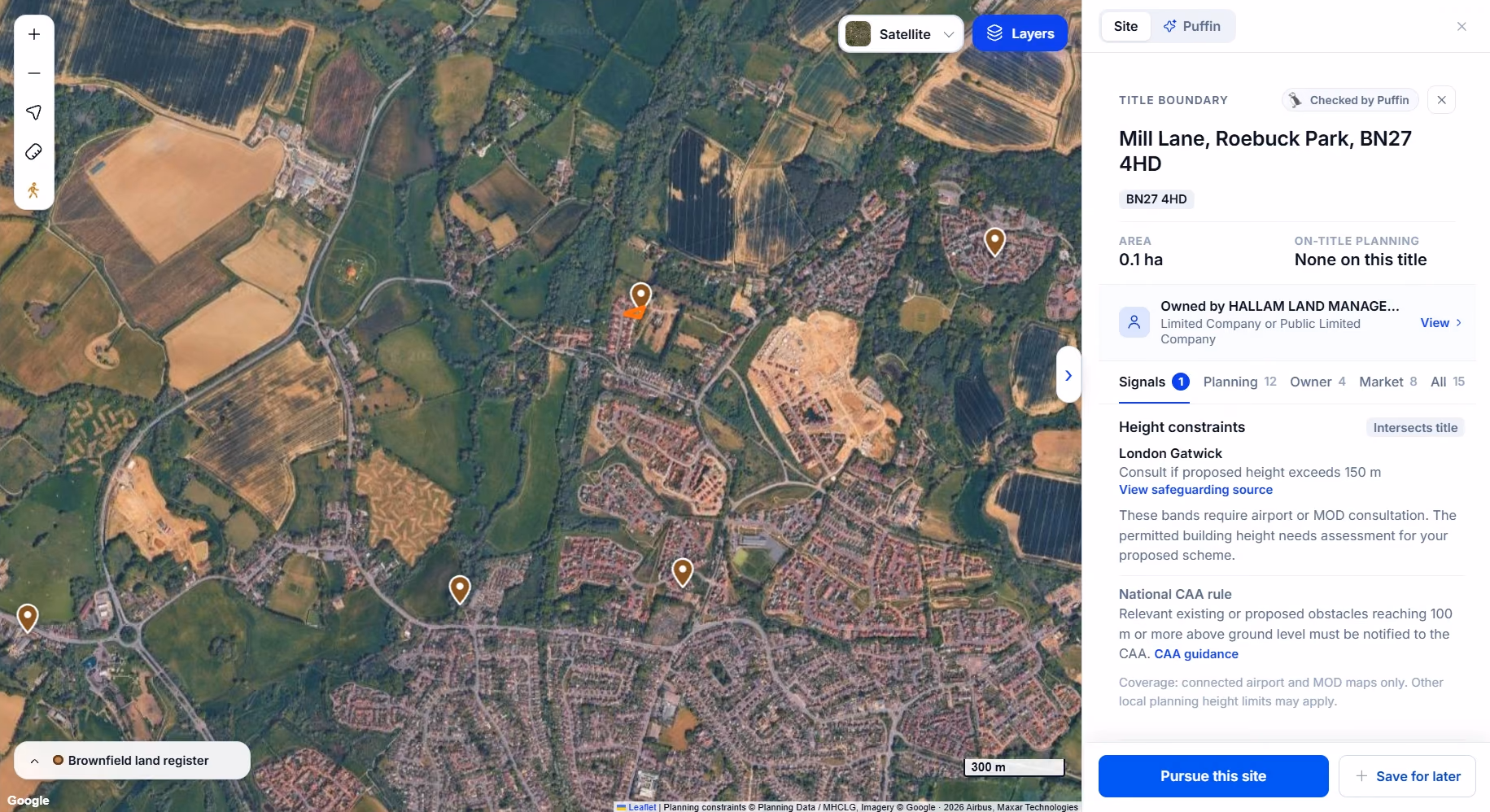The image size is (1490, 812).
Task: Click the brownfield pin south of the crop-patterned field
Action: tap(460, 589)
